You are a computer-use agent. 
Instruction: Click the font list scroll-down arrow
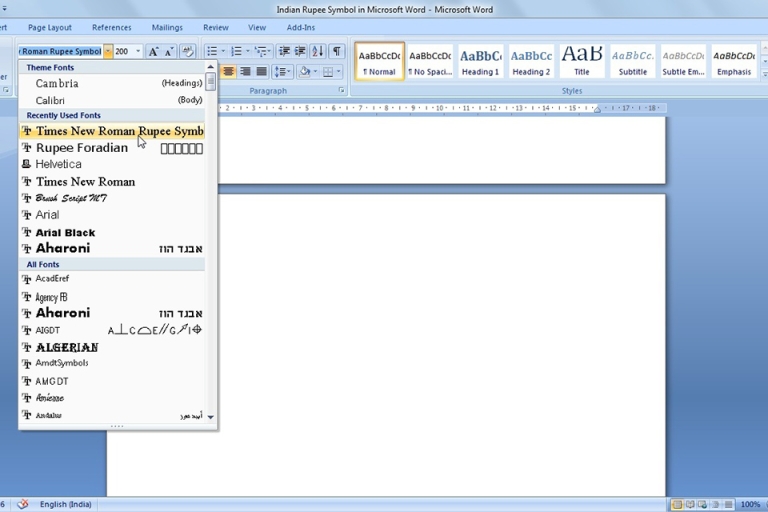pyautogui.click(x=211, y=417)
